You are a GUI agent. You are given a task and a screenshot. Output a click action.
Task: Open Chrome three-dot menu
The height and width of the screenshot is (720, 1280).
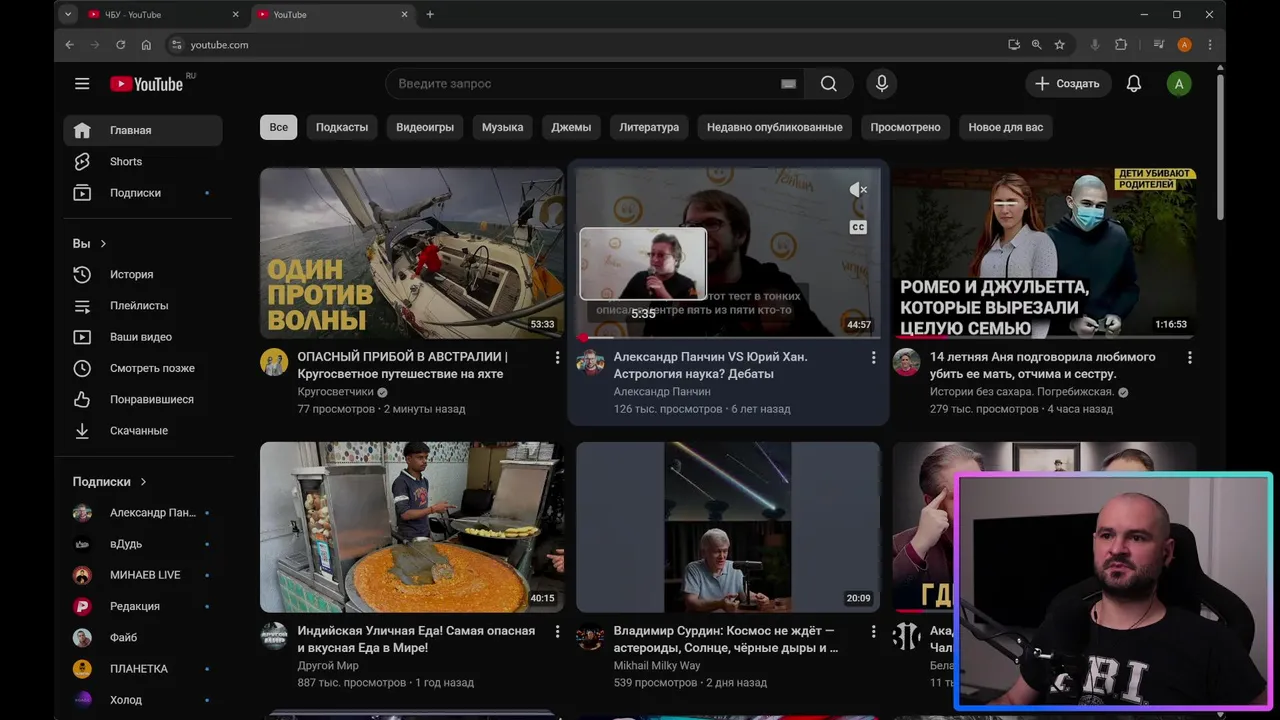point(1210,45)
